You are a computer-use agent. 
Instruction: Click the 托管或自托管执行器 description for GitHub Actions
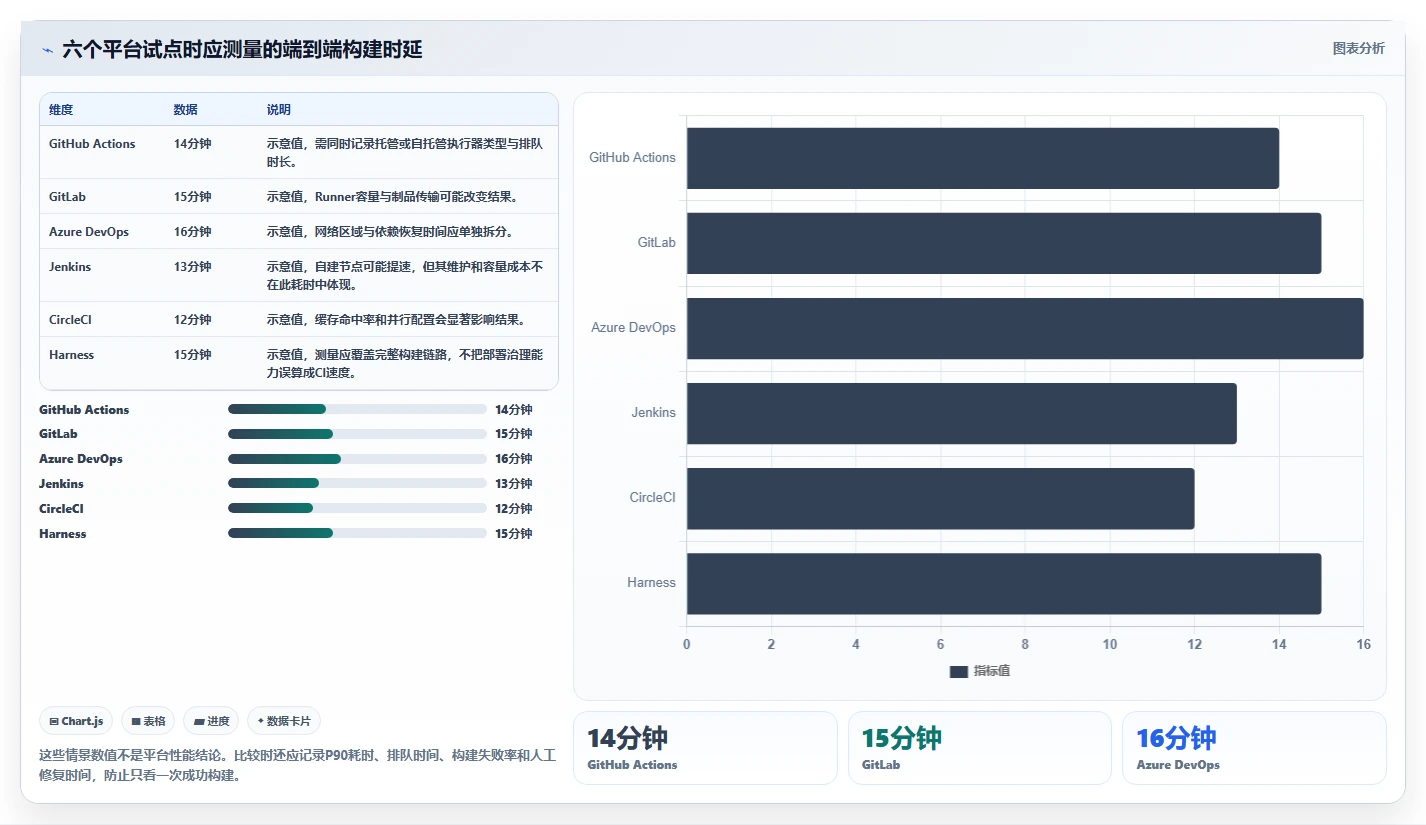tap(405, 153)
